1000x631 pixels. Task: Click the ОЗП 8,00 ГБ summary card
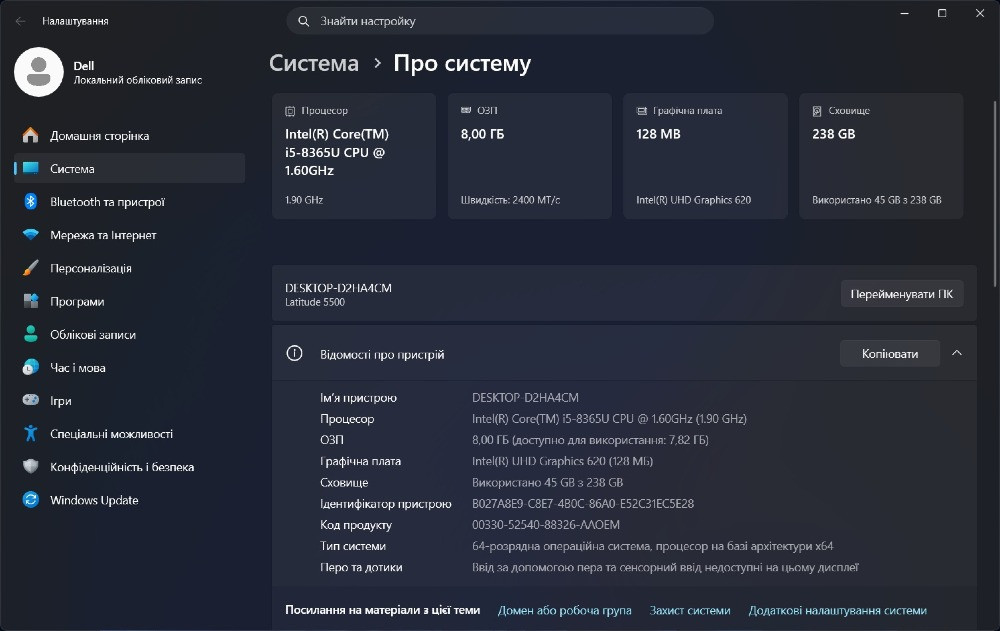(x=529, y=156)
